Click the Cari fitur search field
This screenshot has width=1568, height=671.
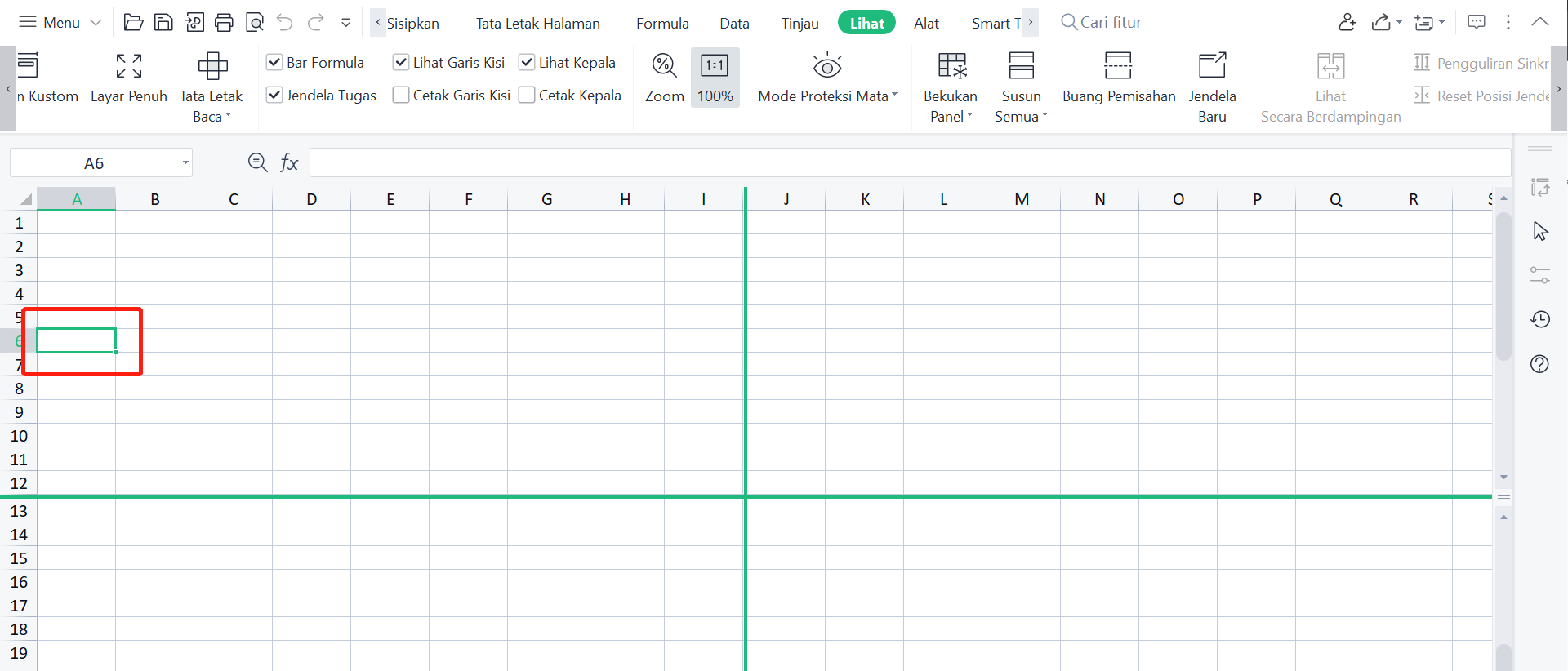[1111, 23]
